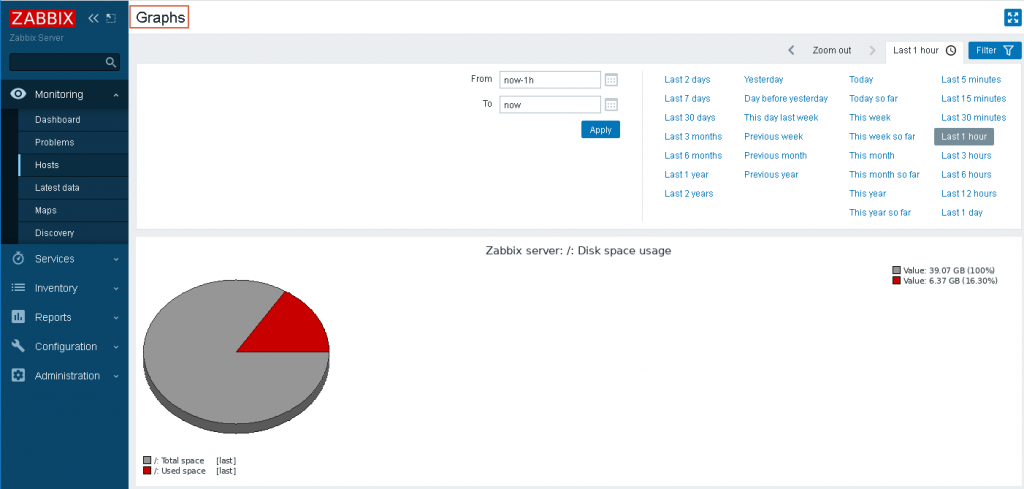The height and width of the screenshot is (489, 1024).
Task: Select Last 30 days range
Action: coord(690,118)
